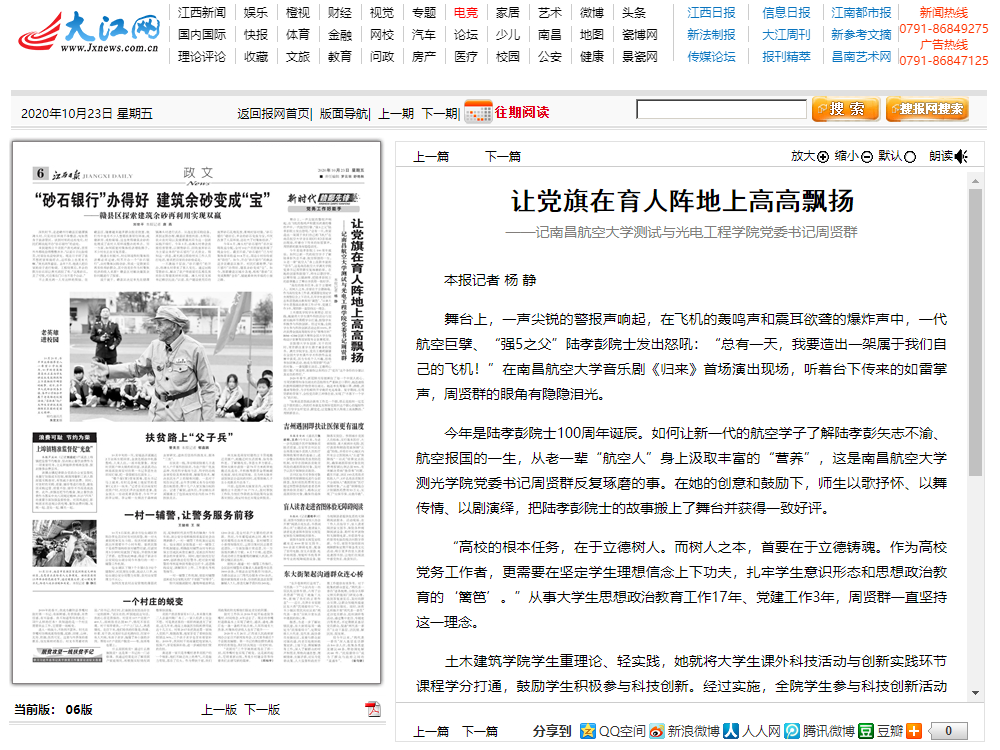This screenshot has width=1000, height=750.
Task: Click the 朗读 speaker icon
Action: [961, 156]
